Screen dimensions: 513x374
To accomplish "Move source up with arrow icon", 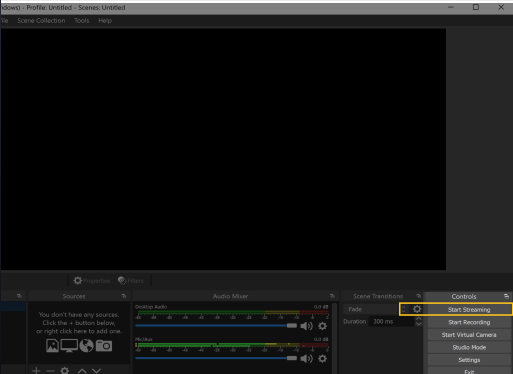I will tap(82, 371).
